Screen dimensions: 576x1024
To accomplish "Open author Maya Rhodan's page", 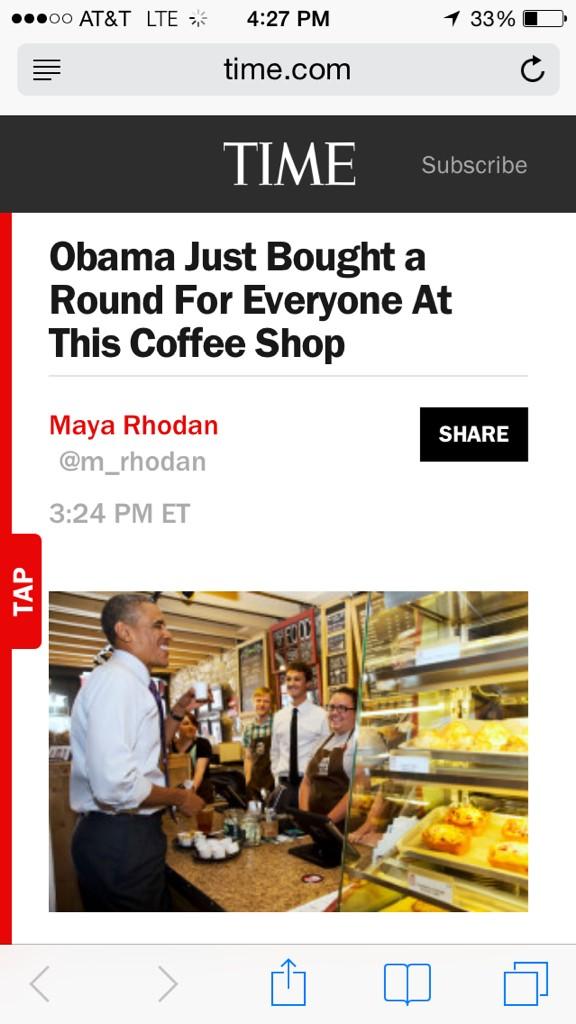I will tap(134, 425).
